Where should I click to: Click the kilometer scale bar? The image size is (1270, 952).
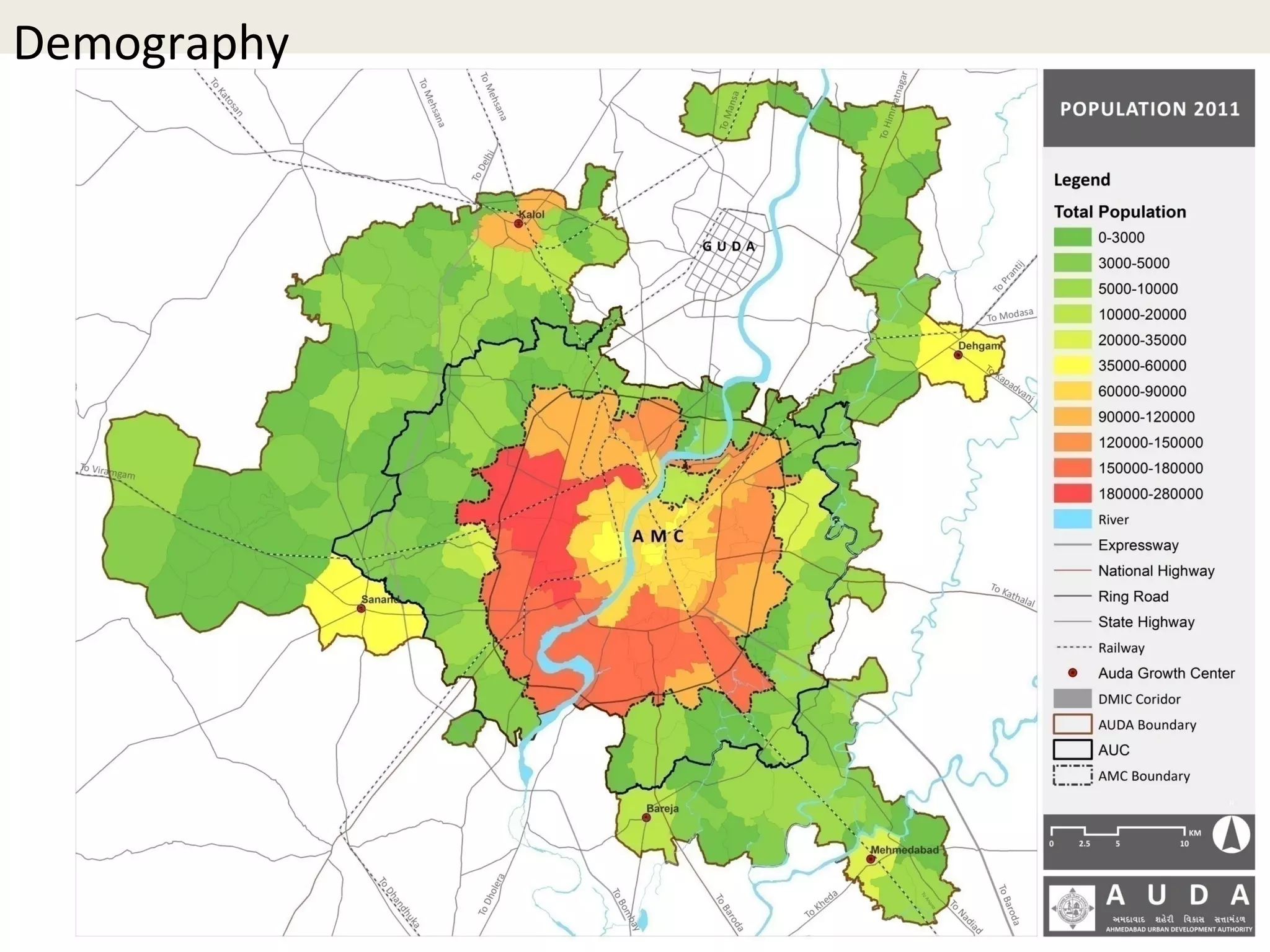pyautogui.click(x=1118, y=831)
